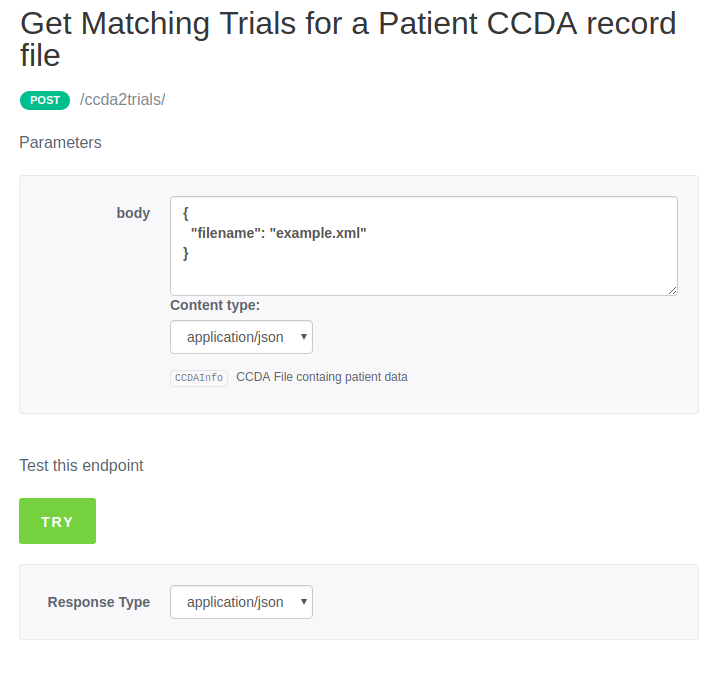Viewport: 721px width, 692px height.
Task: Click the opening brace in body editor
Action: pos(186,213)
